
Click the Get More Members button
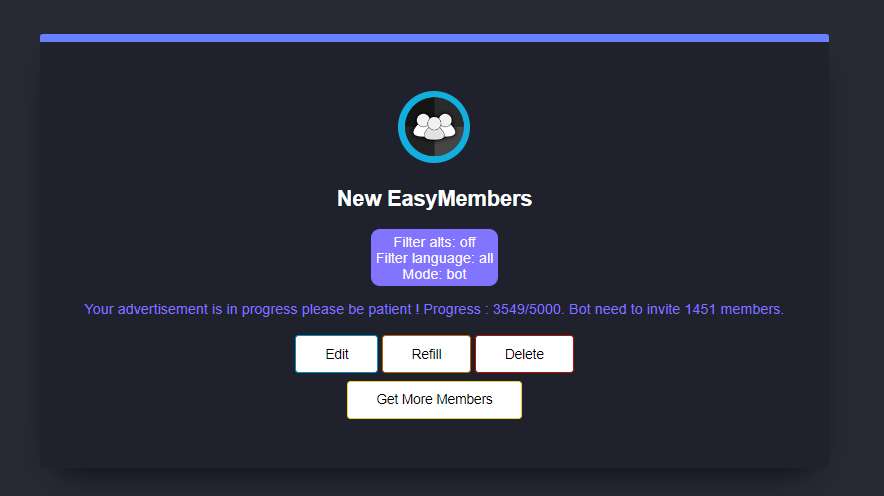434,400
